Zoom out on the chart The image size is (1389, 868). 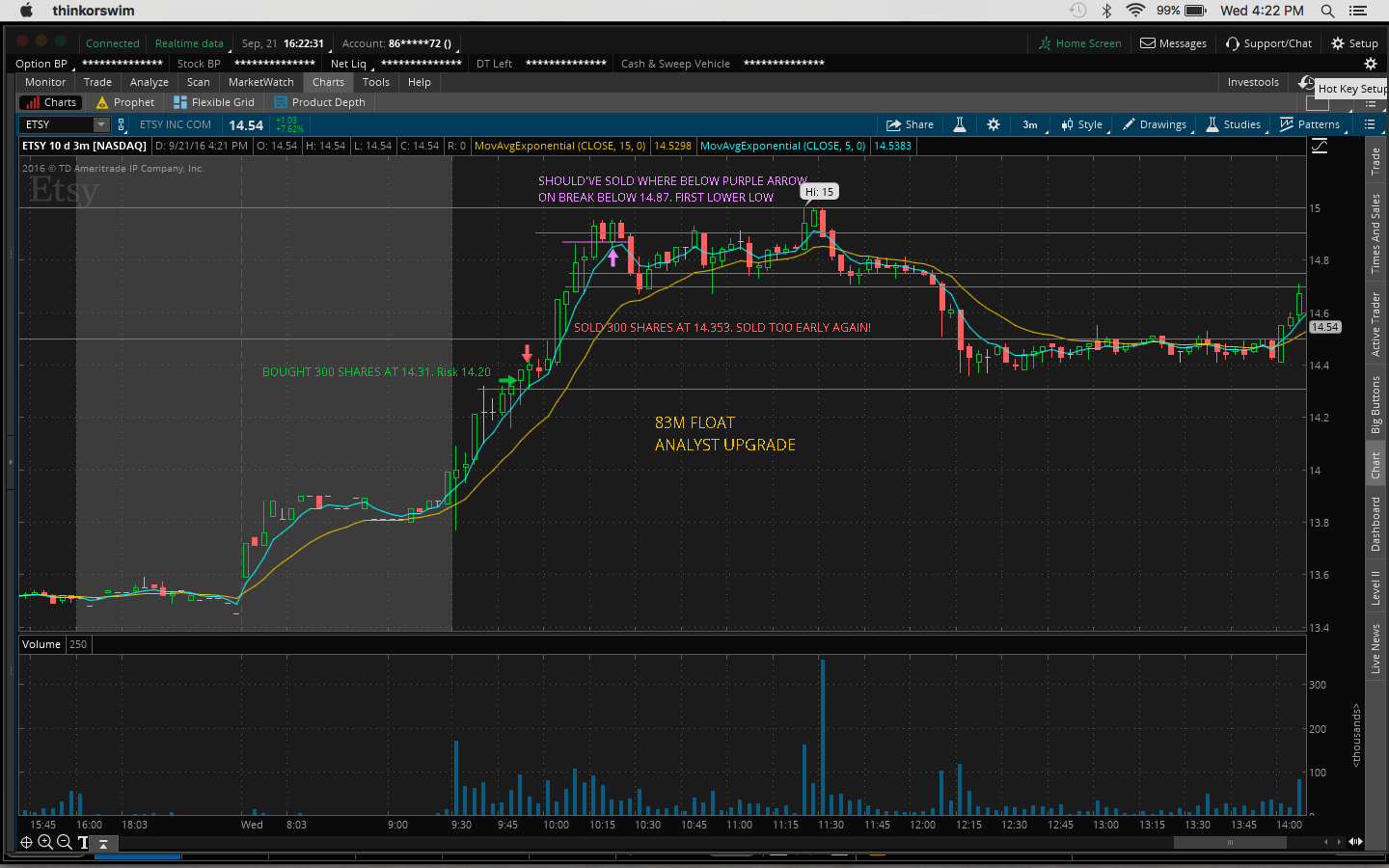coord(65,842)
